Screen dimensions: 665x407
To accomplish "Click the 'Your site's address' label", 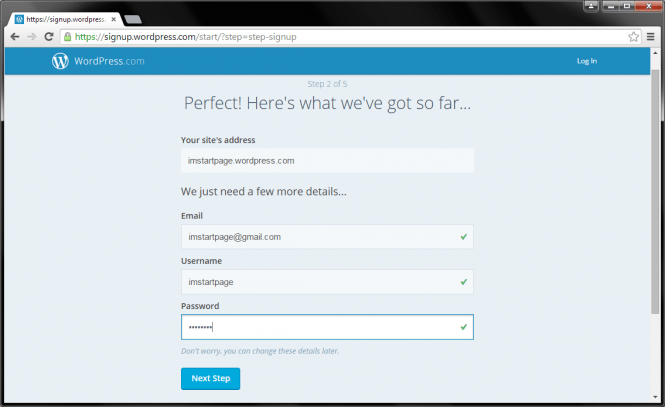I will (x=218, y=140).
